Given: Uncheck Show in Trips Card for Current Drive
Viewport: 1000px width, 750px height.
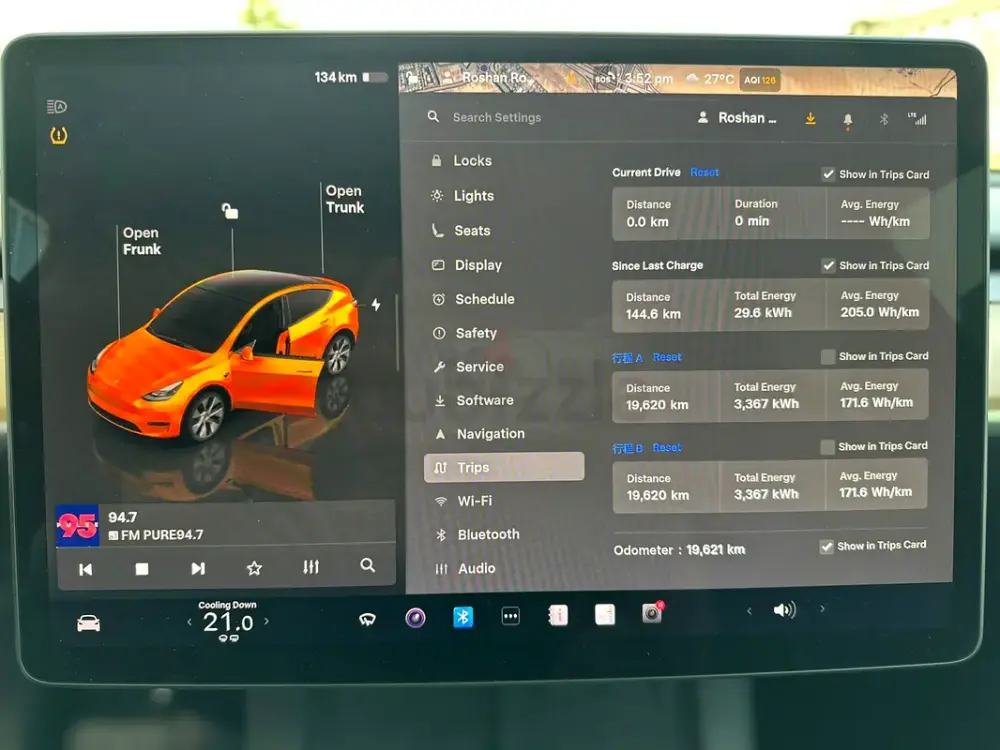Looking at the screenshot, I should (x=828, y=174).
